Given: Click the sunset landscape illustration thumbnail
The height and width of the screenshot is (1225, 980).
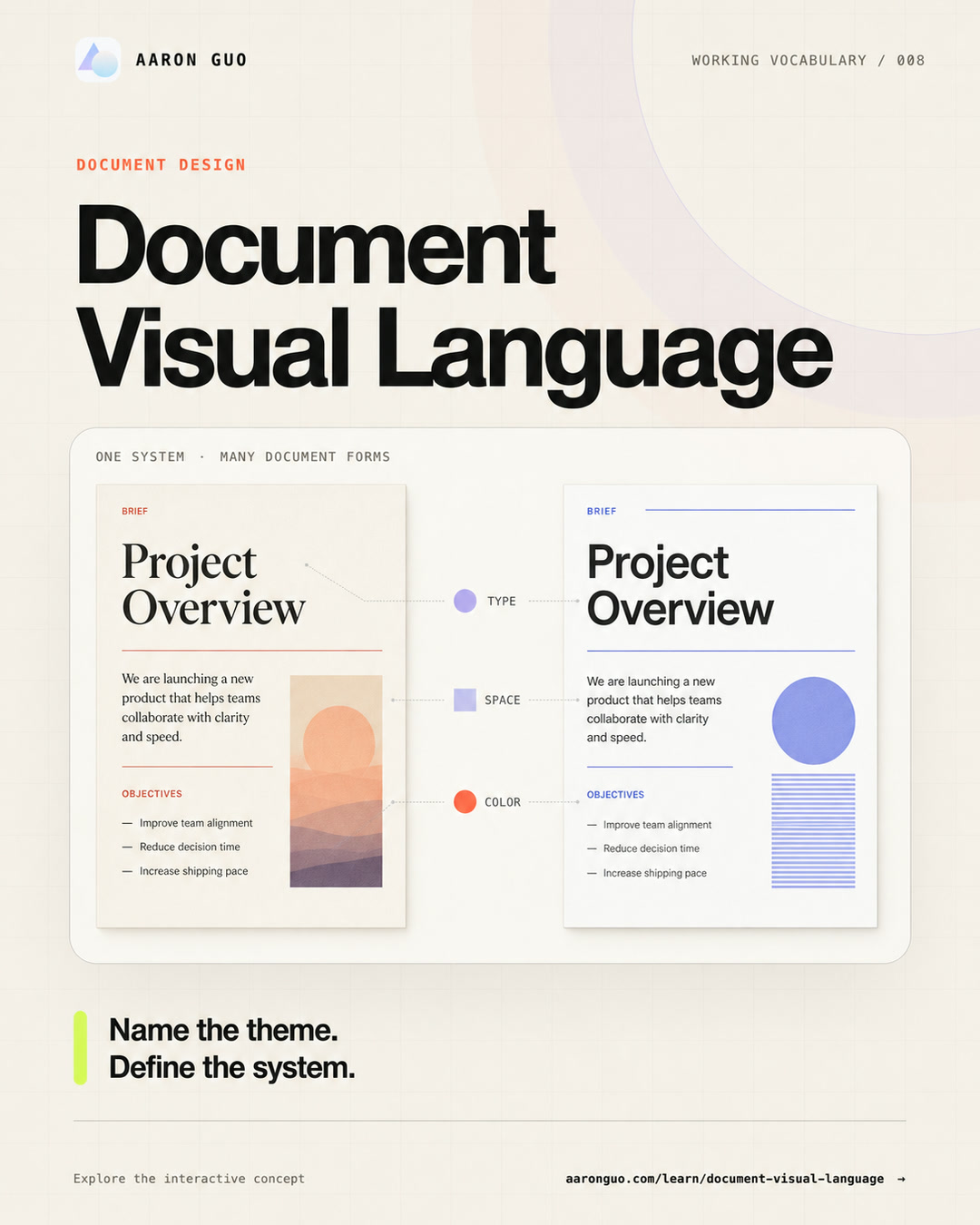Looking at the screenshot, I should pos(336,781).
